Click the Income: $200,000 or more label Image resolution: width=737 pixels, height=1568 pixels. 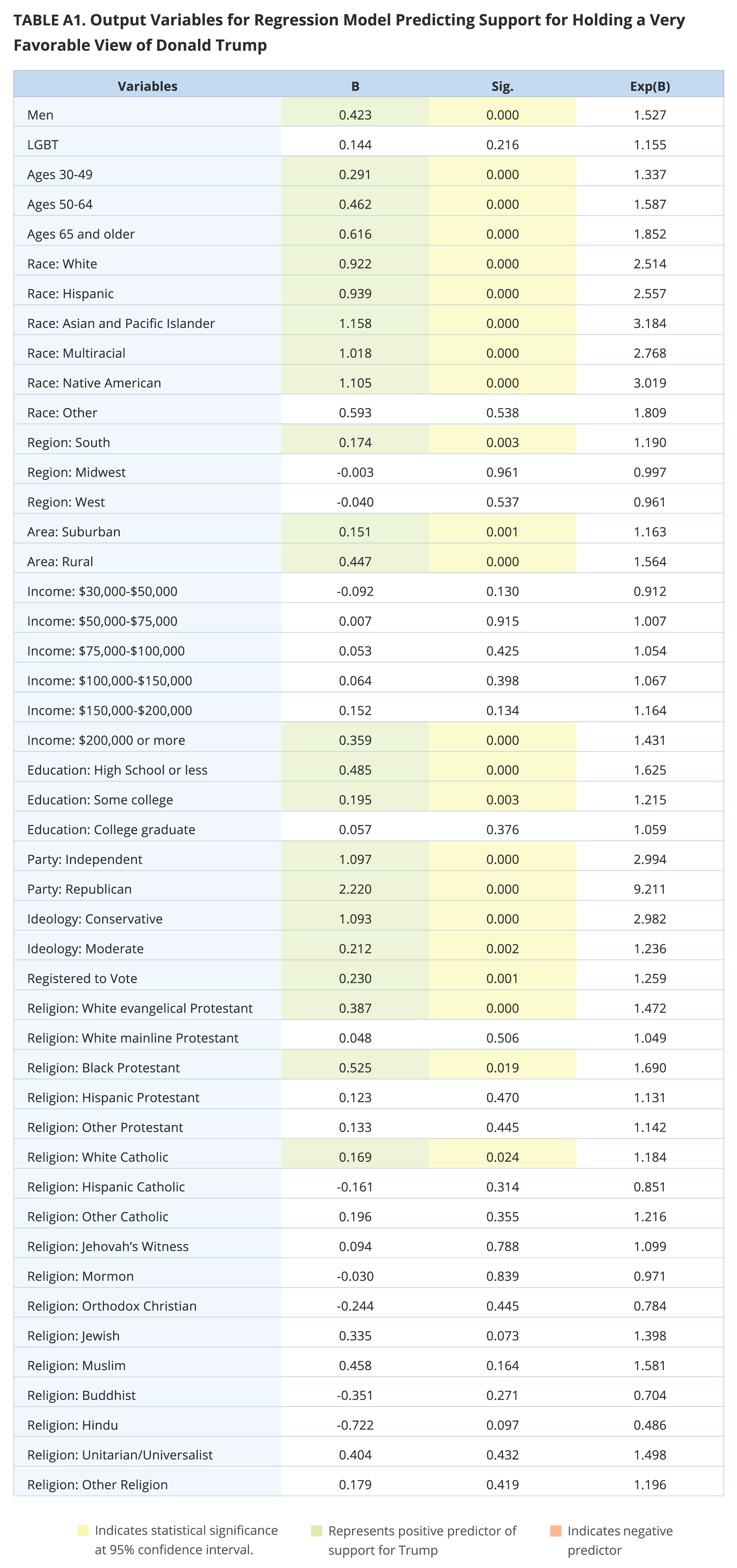(x=106, y=740)
